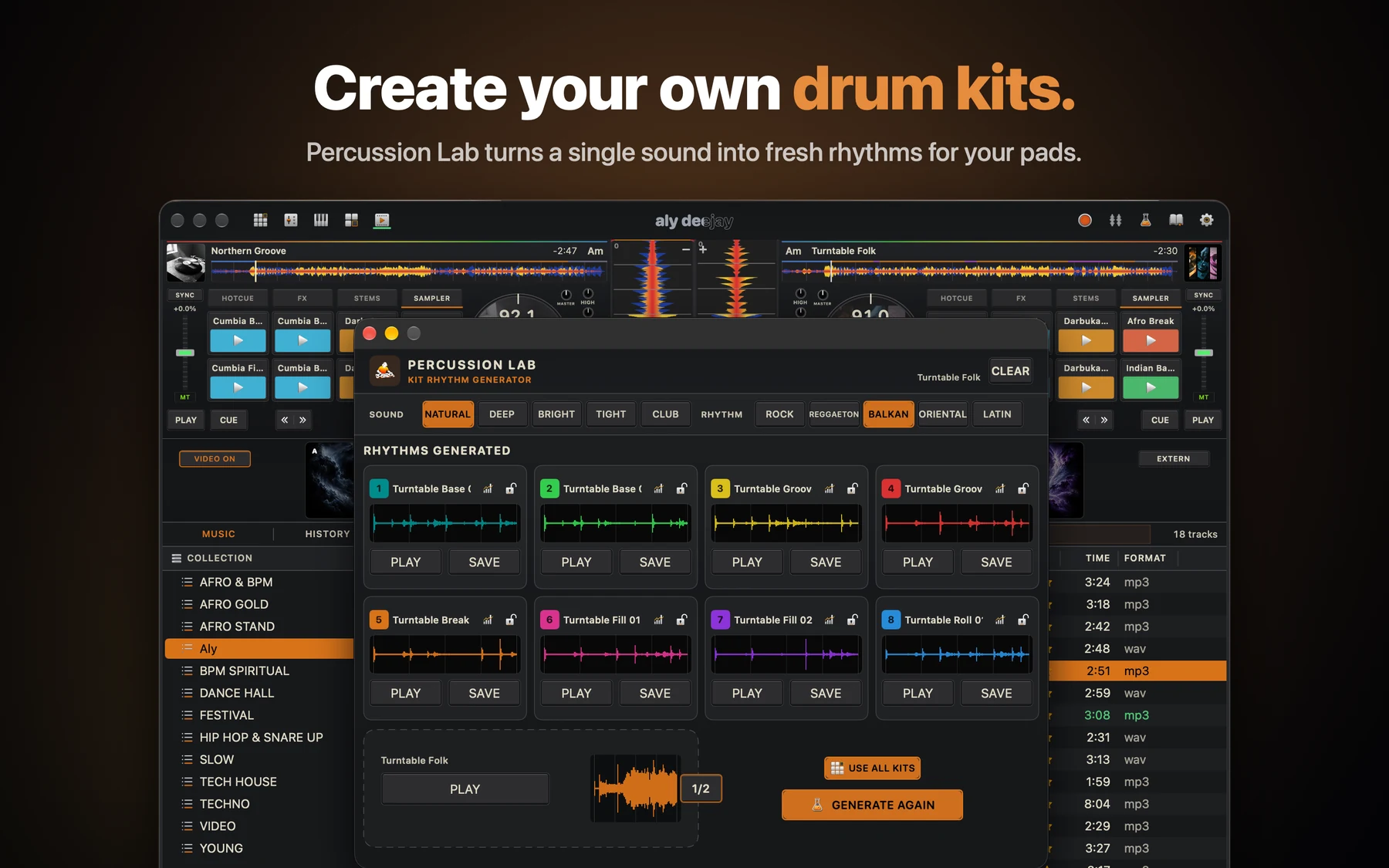
Task: Click the lock icon on rhythm 8
Action: [x=1023, y=620]
